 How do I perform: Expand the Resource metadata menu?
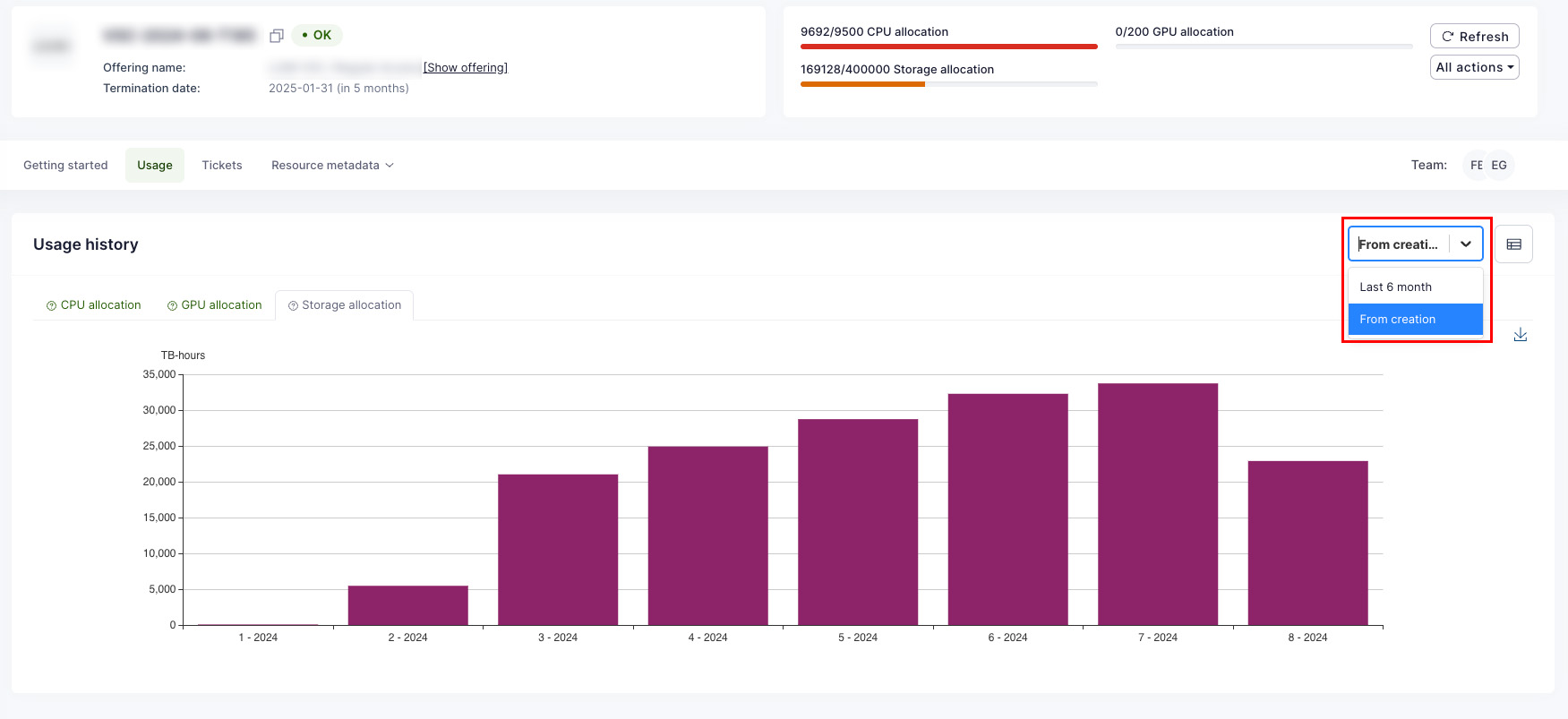(332, 166)
